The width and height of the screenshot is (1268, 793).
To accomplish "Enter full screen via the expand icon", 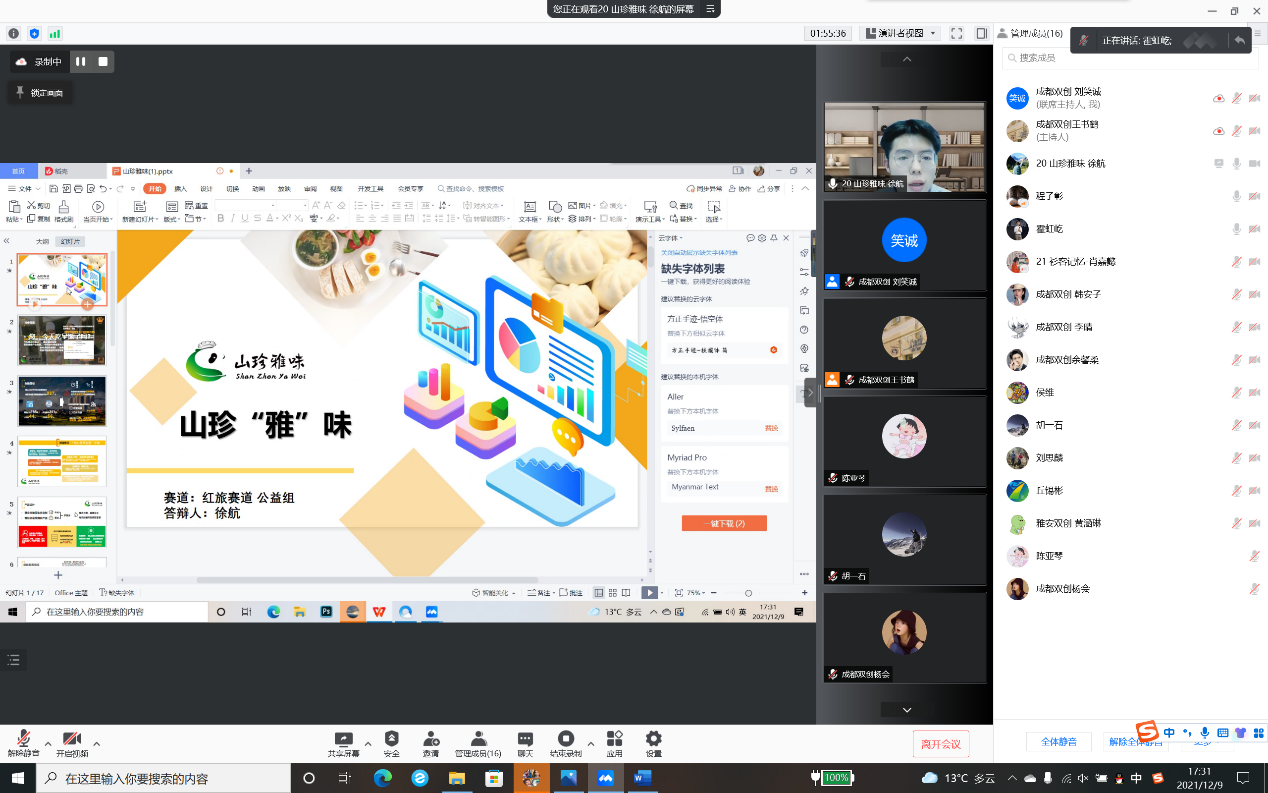I will pos(957,33).
